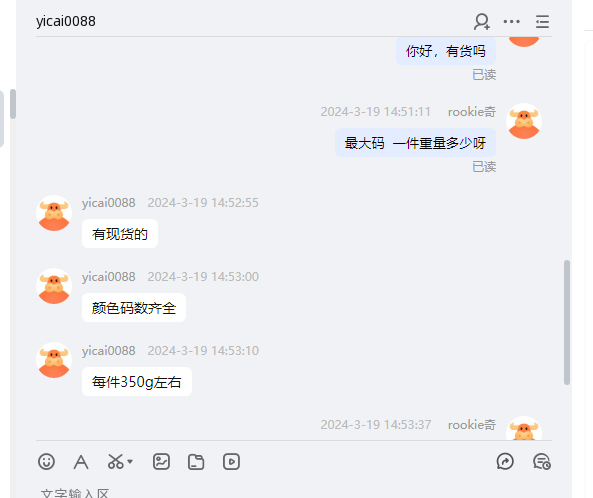Click the message bubble '每件350g左右'
The image size is (593, 498).
[137, 382]
